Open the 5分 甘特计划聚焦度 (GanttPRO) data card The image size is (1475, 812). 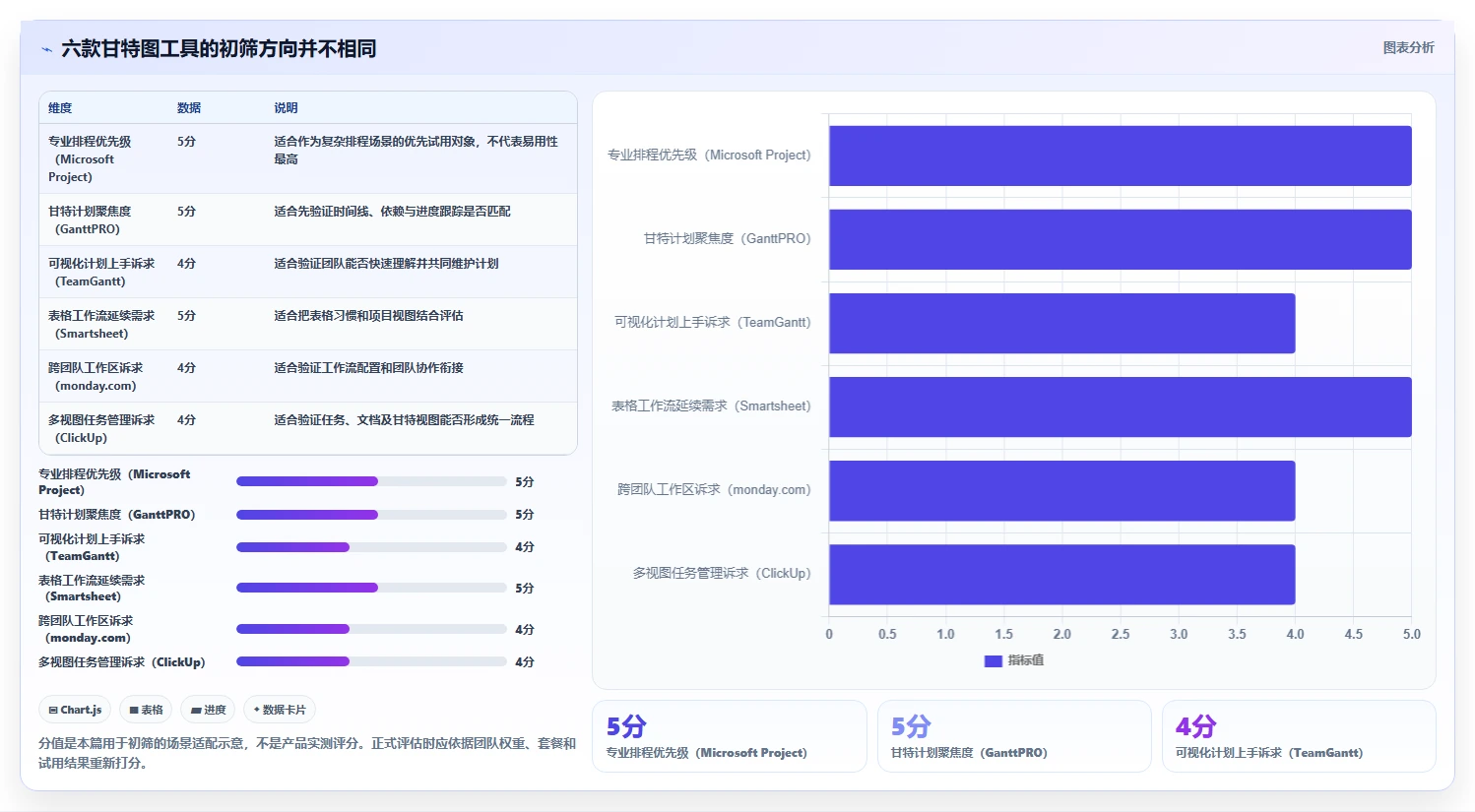1014,736
